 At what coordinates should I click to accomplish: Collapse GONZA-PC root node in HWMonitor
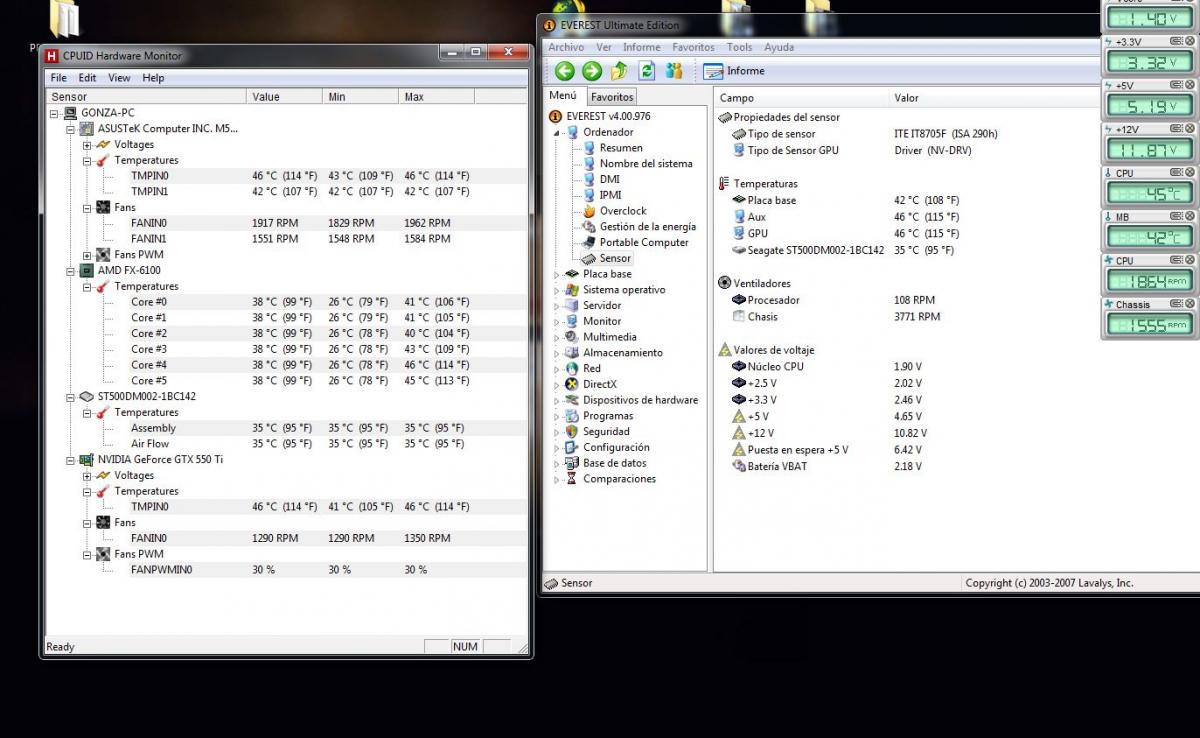55,113
